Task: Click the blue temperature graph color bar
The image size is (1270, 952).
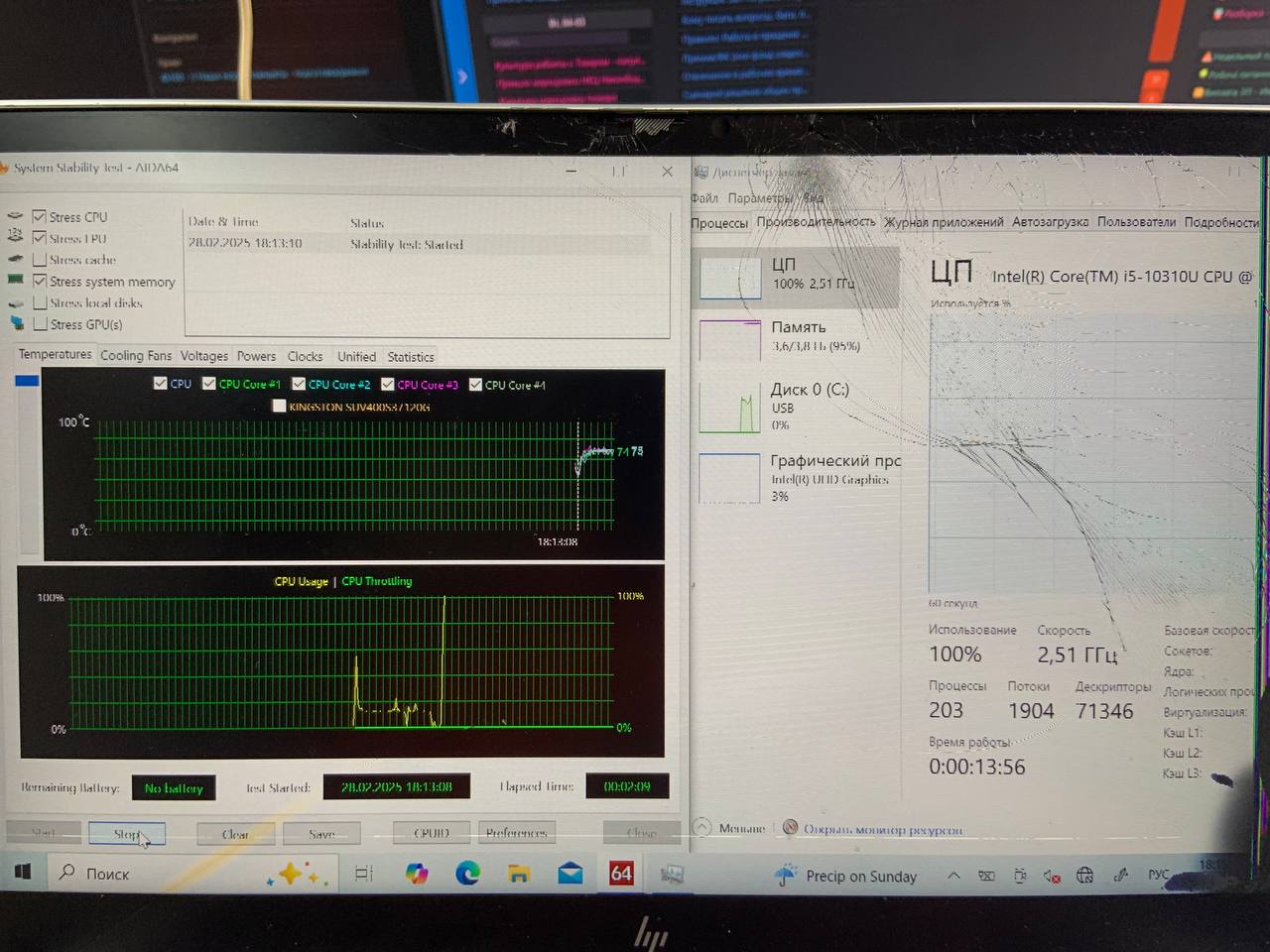Action: click(27, 381)
